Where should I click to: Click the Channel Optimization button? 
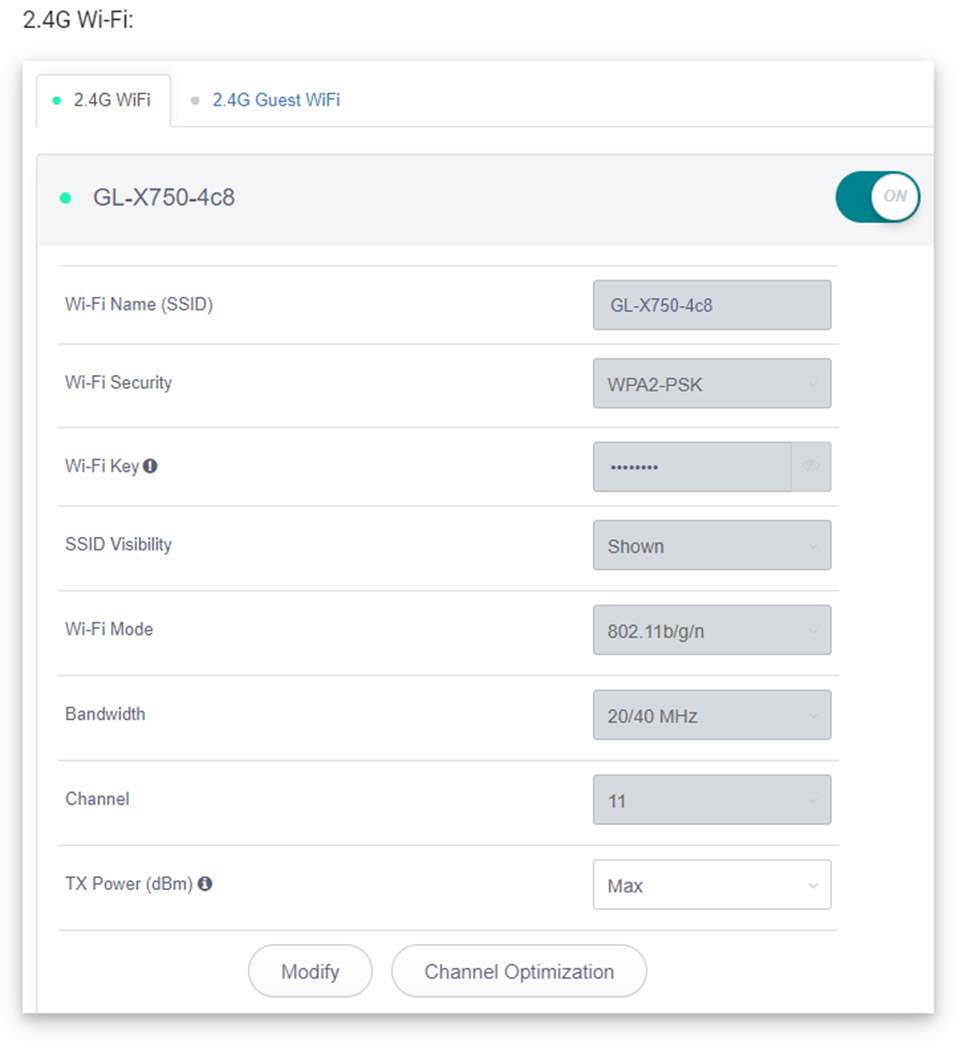pos(519,971)
